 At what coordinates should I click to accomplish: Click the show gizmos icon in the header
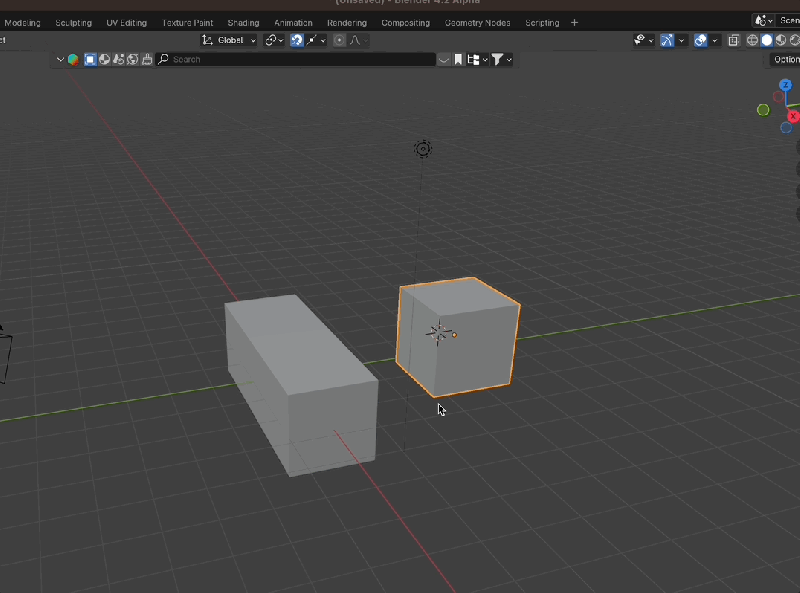668,40
